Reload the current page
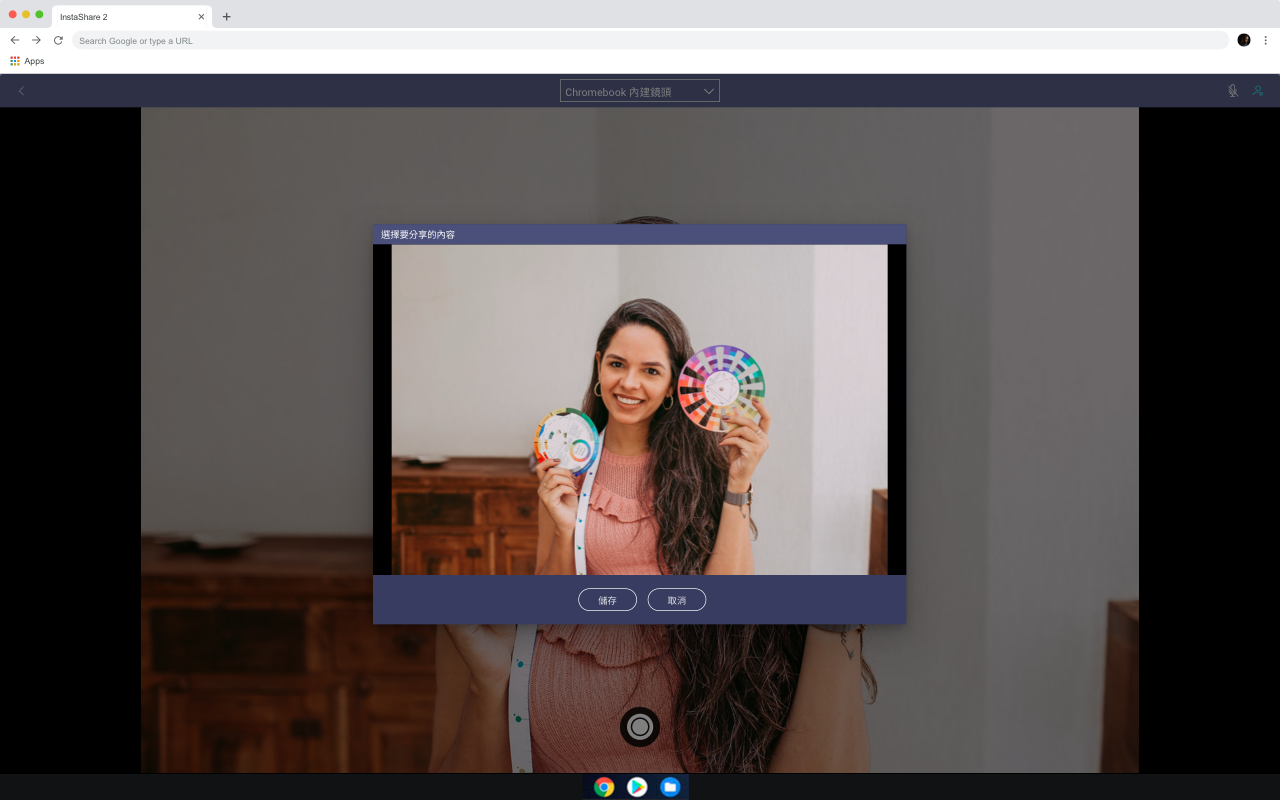This screenshot has width=1280, height=800. [58, 40]
